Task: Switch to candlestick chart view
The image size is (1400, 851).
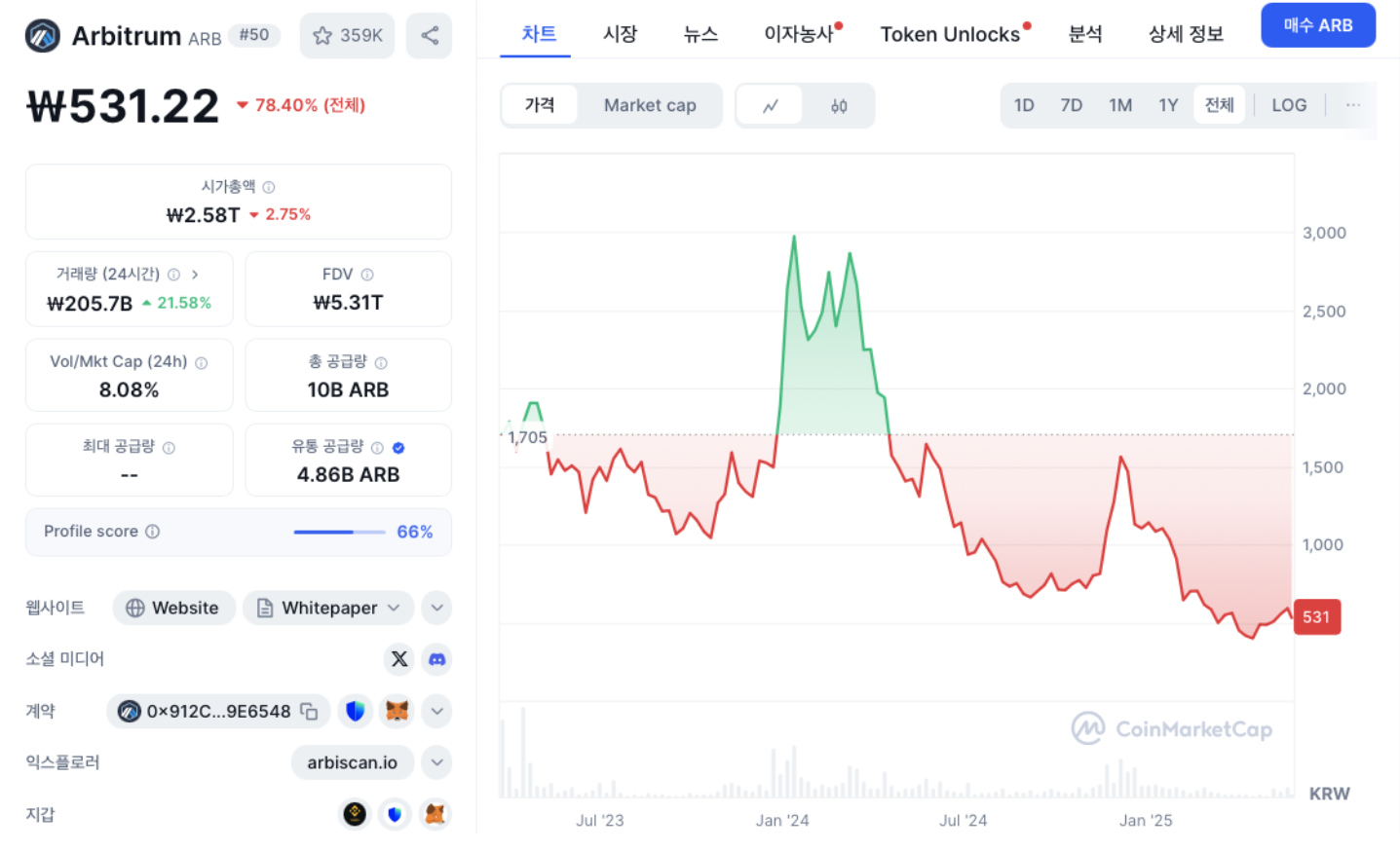Action: click(x=839, y=106)
